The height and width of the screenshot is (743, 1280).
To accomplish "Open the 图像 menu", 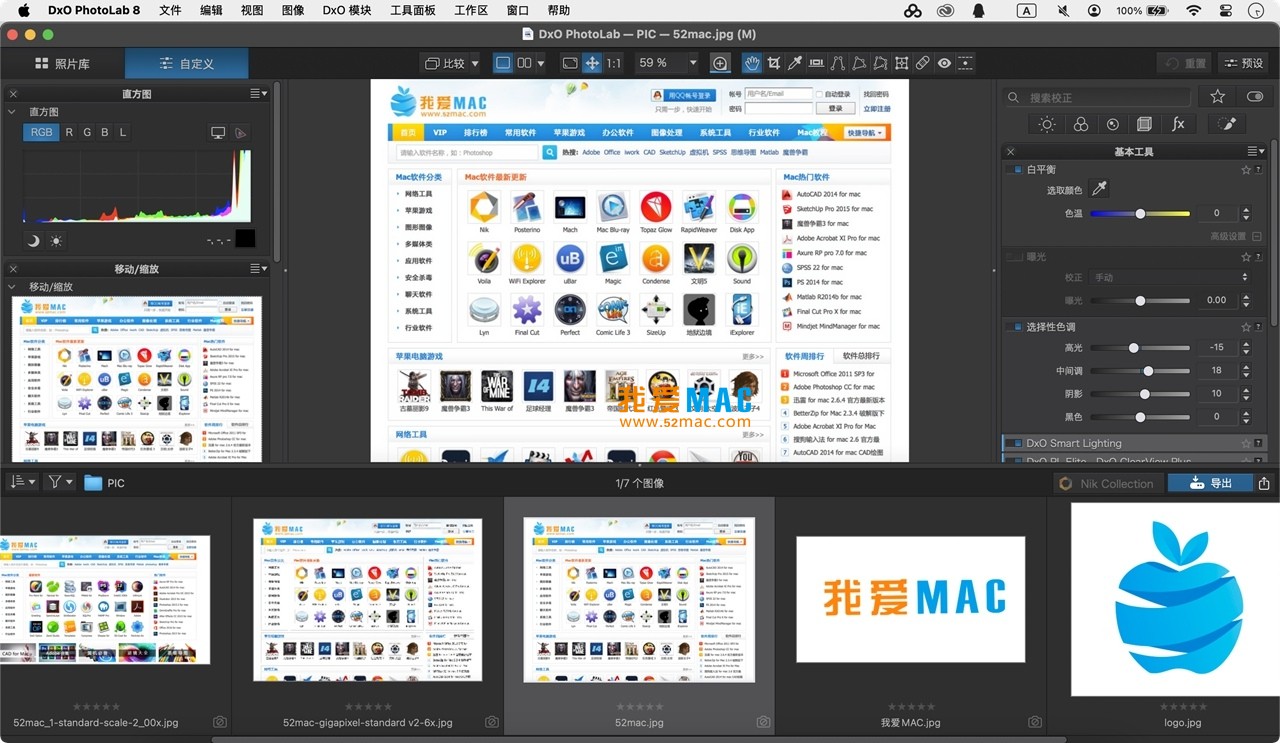I will point(293,11).
